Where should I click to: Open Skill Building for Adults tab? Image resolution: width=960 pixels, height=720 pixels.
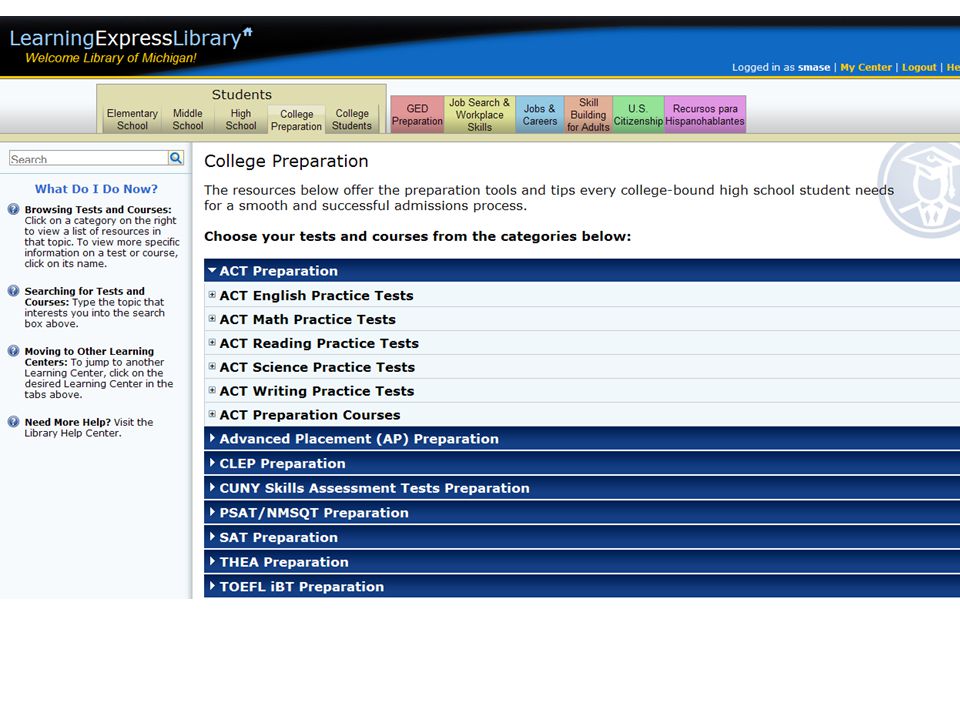tap(588, 114)
